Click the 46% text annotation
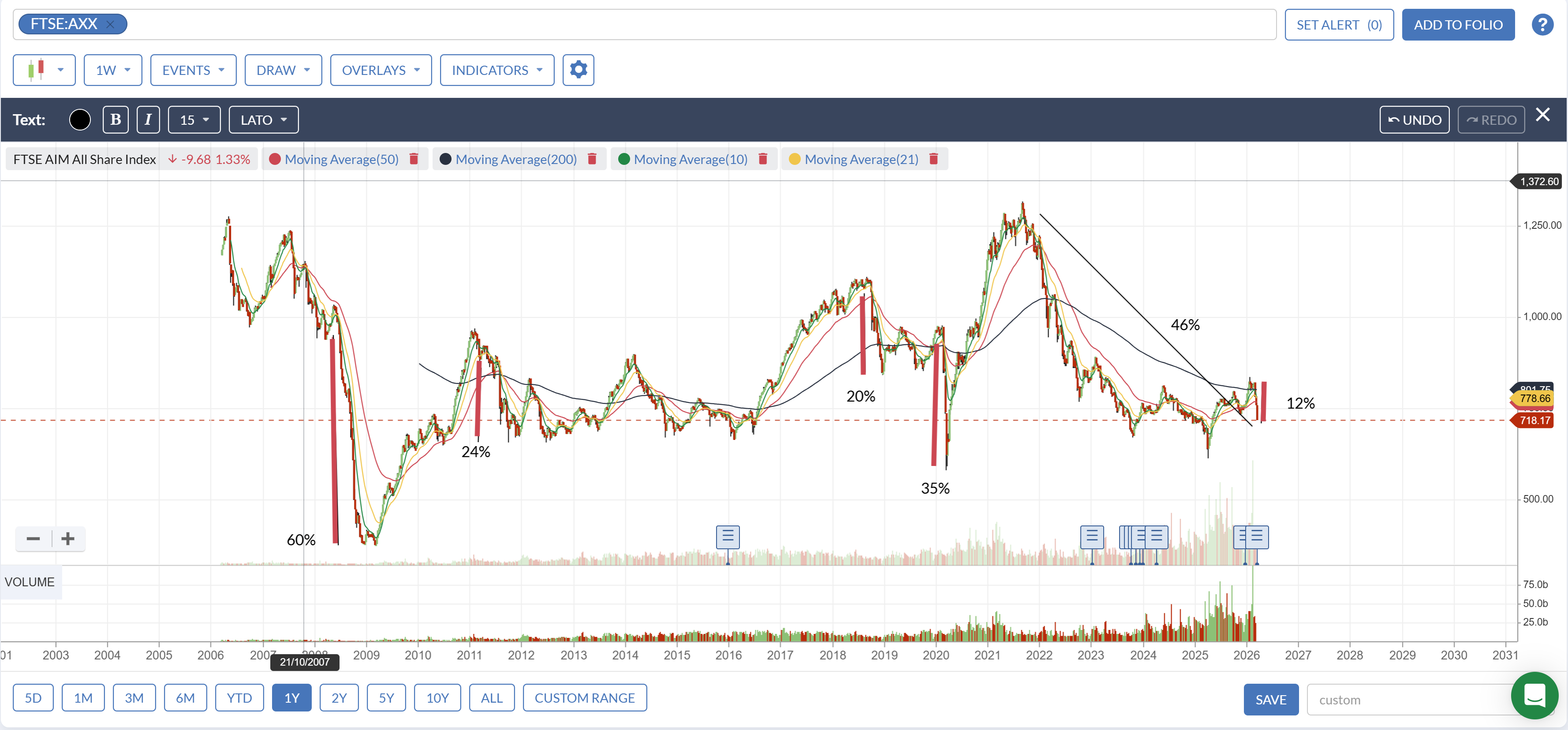This screenshot has width=1568, height=730. click(x=1184, y=325)
